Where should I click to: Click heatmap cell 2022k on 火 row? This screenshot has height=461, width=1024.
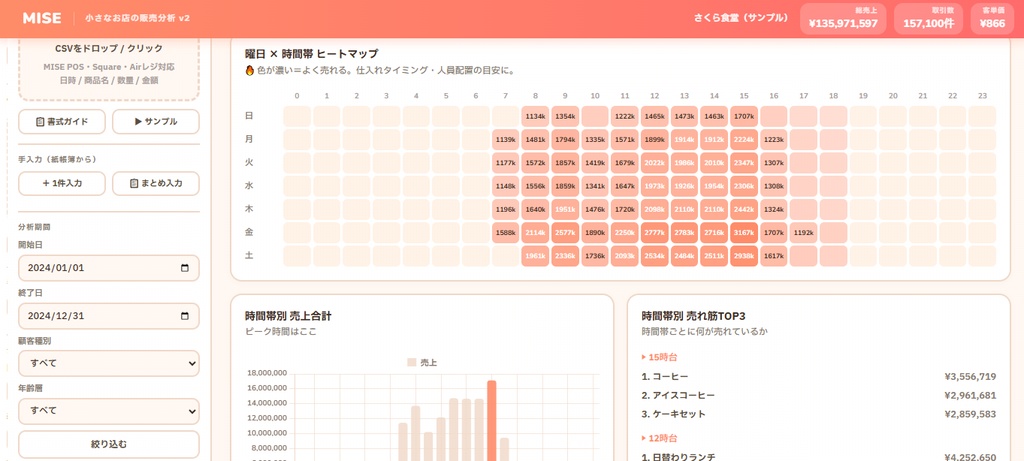click(654, 163)
